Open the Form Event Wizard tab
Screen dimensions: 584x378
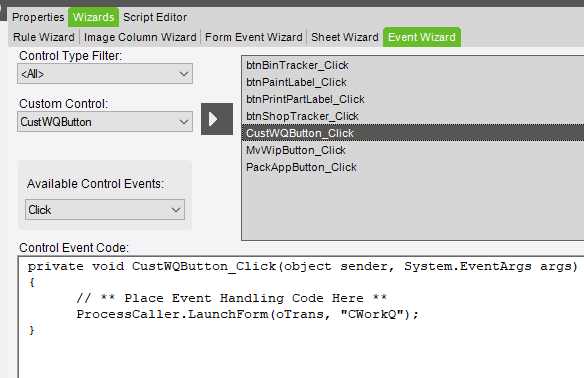pyautogui.click(x=254, y=37)
